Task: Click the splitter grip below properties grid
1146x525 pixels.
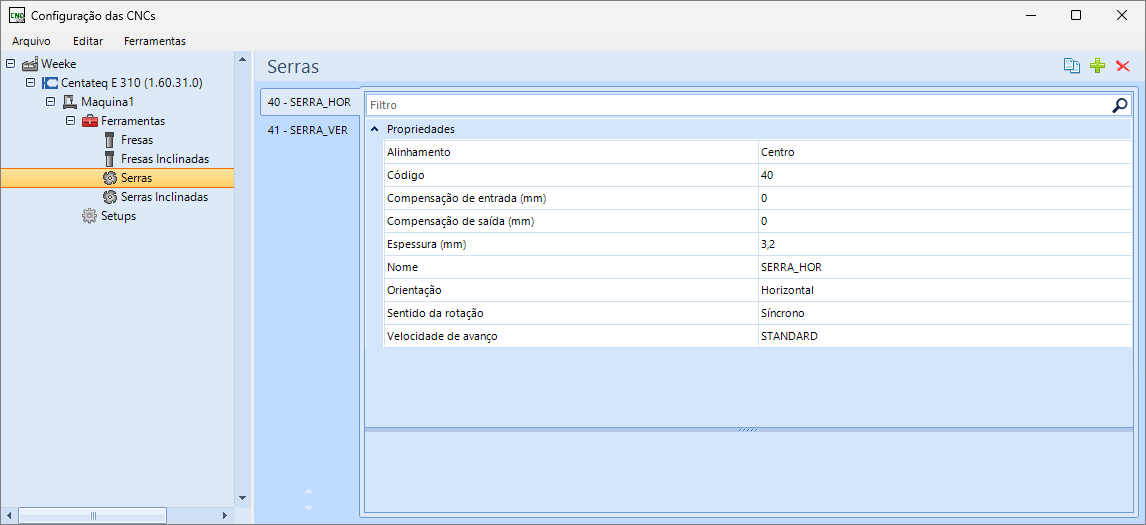Action: (x=748, y=429)
